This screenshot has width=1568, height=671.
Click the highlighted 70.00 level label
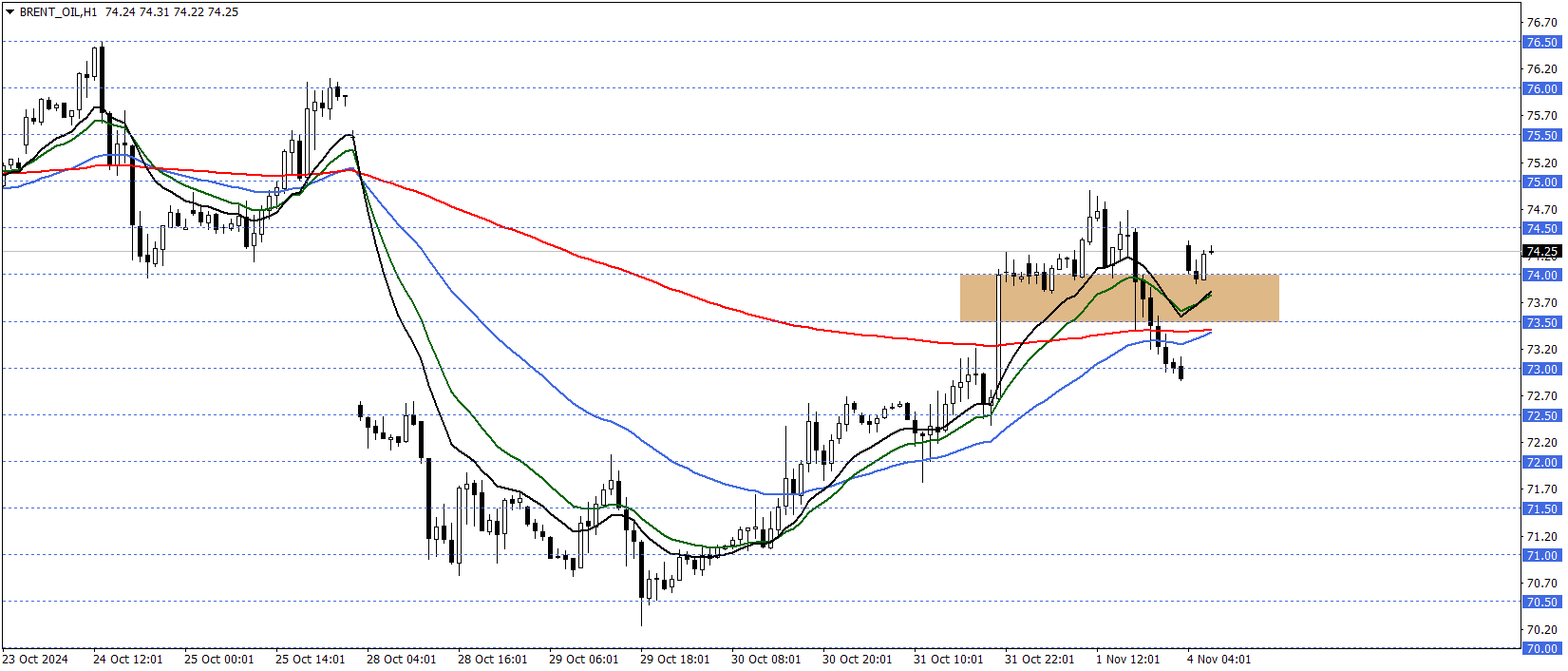(x=1541, y=648)
